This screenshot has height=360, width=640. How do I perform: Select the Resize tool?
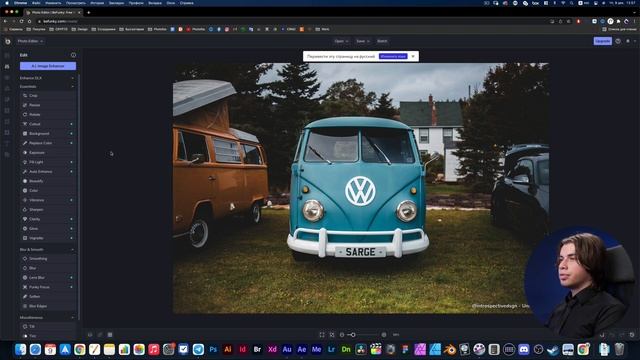pyautogui.click(x=48, y=105)
